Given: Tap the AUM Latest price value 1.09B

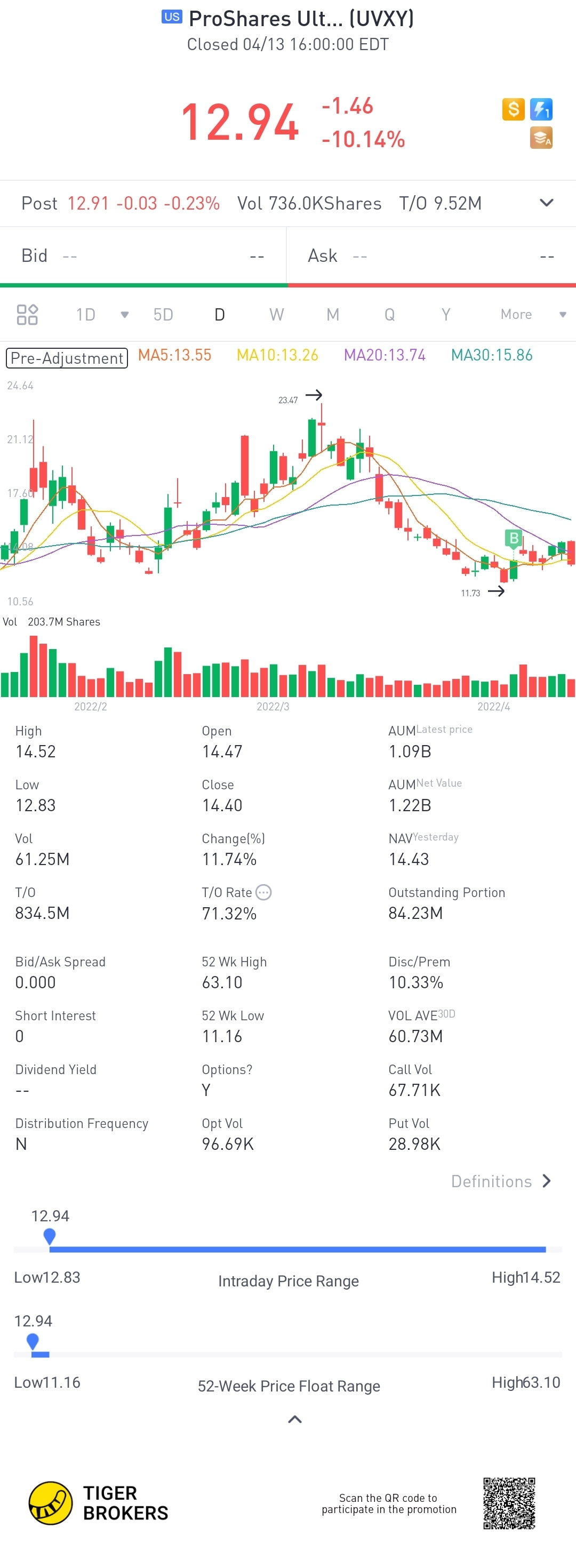Looking at the screenshot, I should 410,751.
